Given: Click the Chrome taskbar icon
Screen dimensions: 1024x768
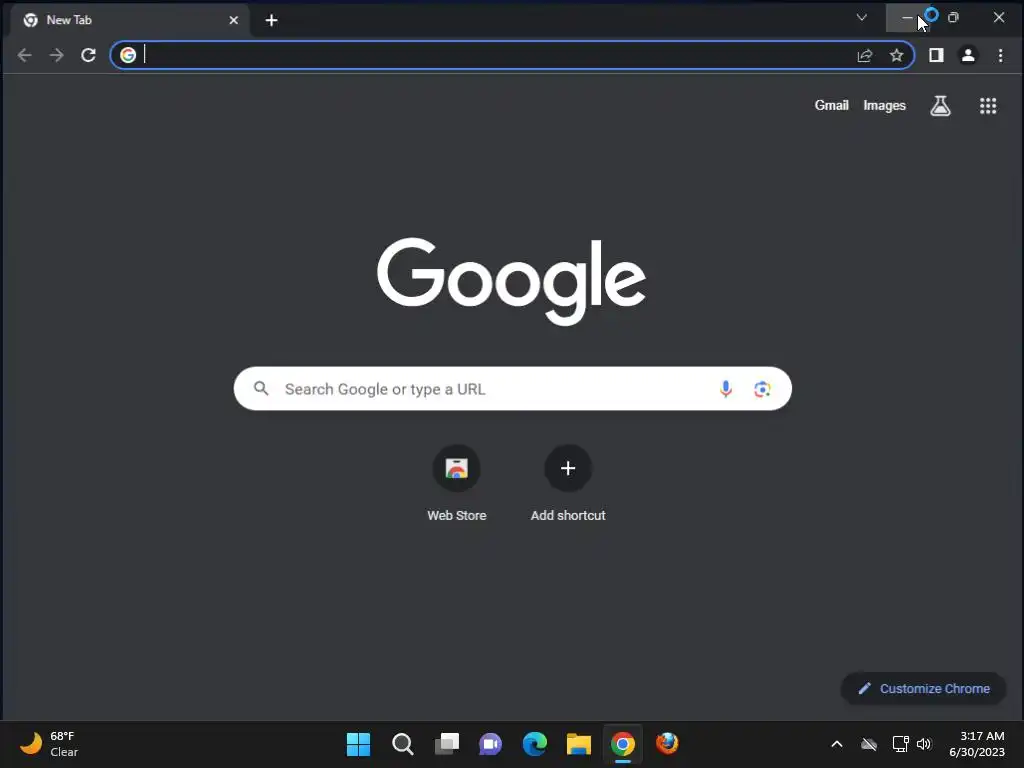Looking at the screenshot, I should [623, 744].
